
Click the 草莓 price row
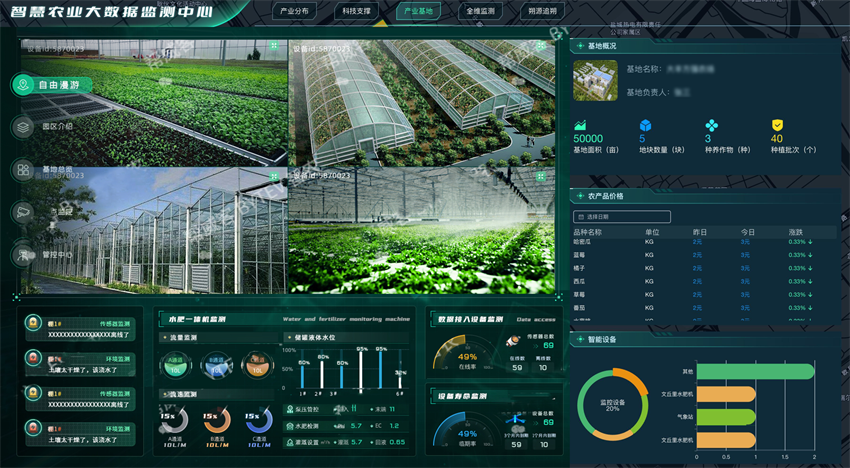(703, 294)
